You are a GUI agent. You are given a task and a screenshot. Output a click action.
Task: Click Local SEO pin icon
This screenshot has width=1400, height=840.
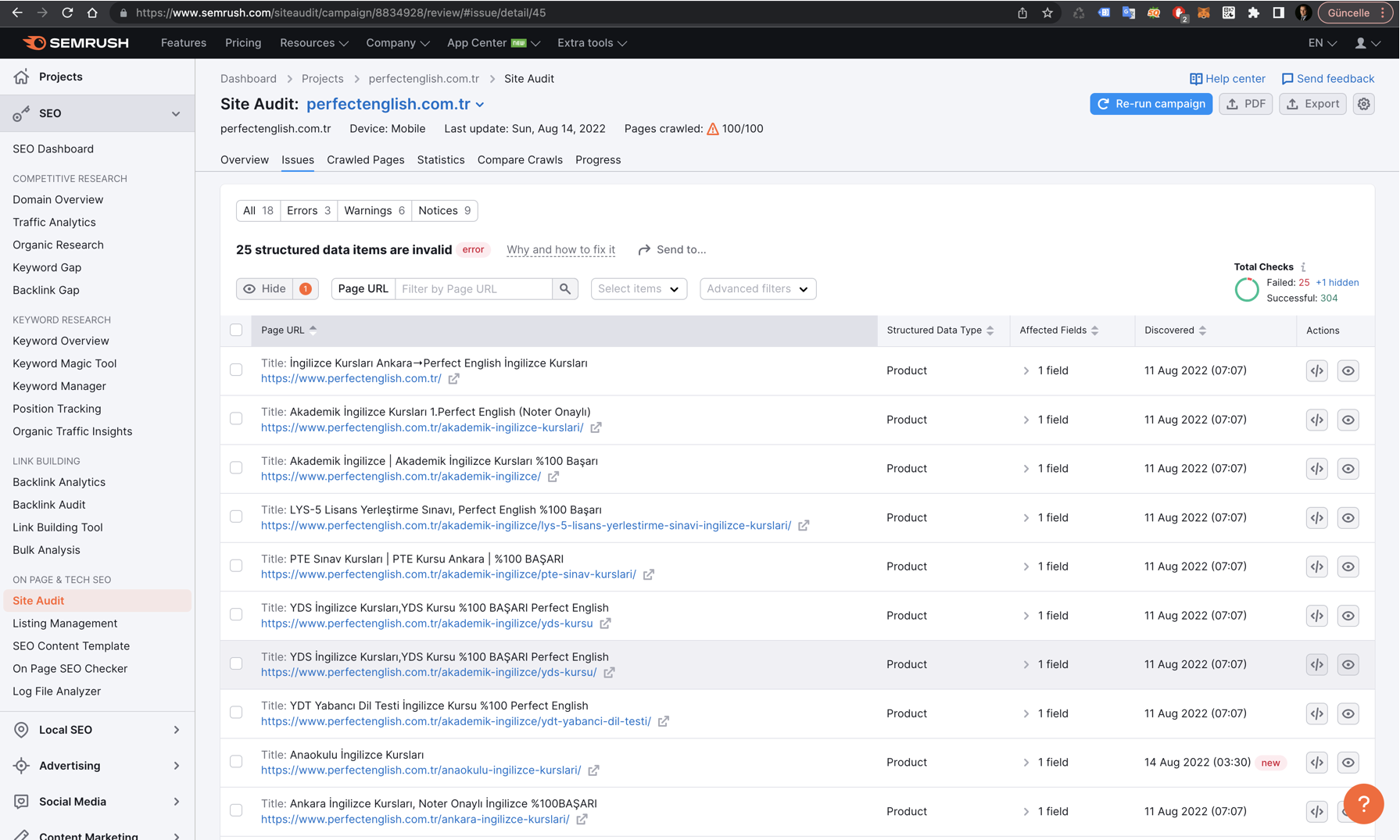point(21,730)
